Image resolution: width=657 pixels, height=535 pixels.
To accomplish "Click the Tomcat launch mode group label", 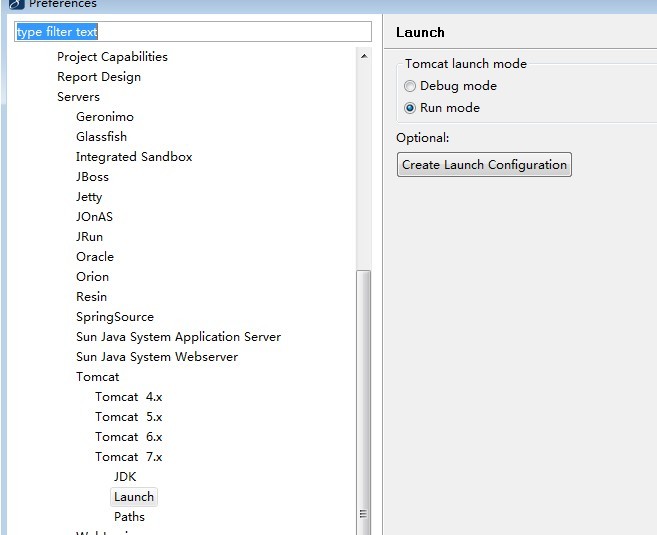I will point(466,64).
